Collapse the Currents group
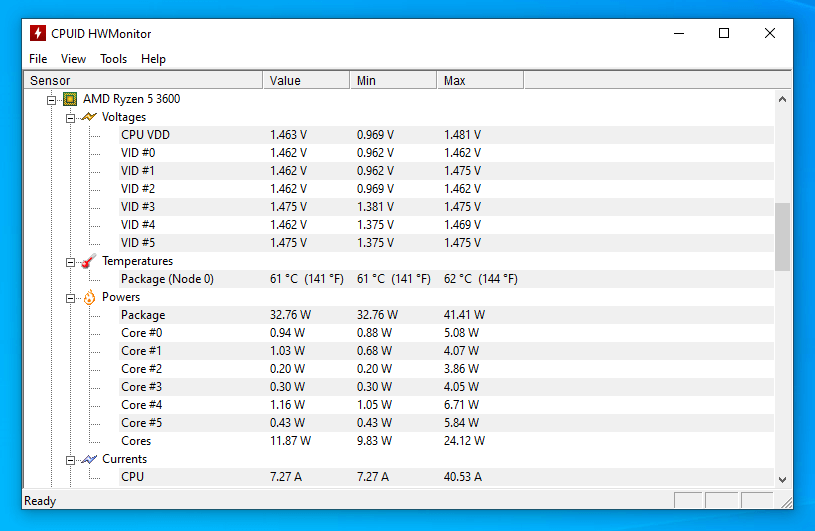815x531 pixels. [70, 460]
